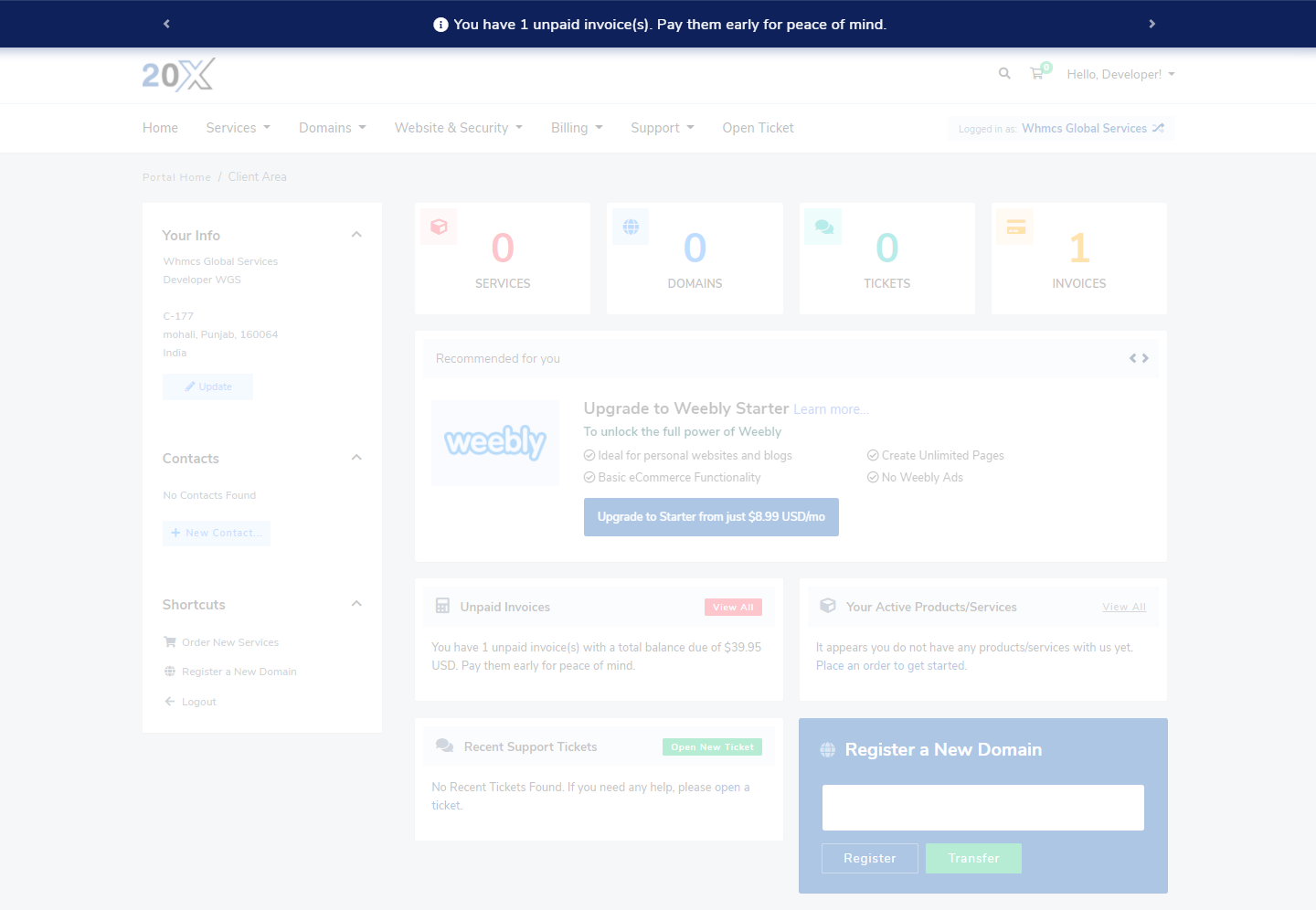Click View All for Unpaid Invoices
The height and width of the screenshot is (910, 1316).
[733, 608]
